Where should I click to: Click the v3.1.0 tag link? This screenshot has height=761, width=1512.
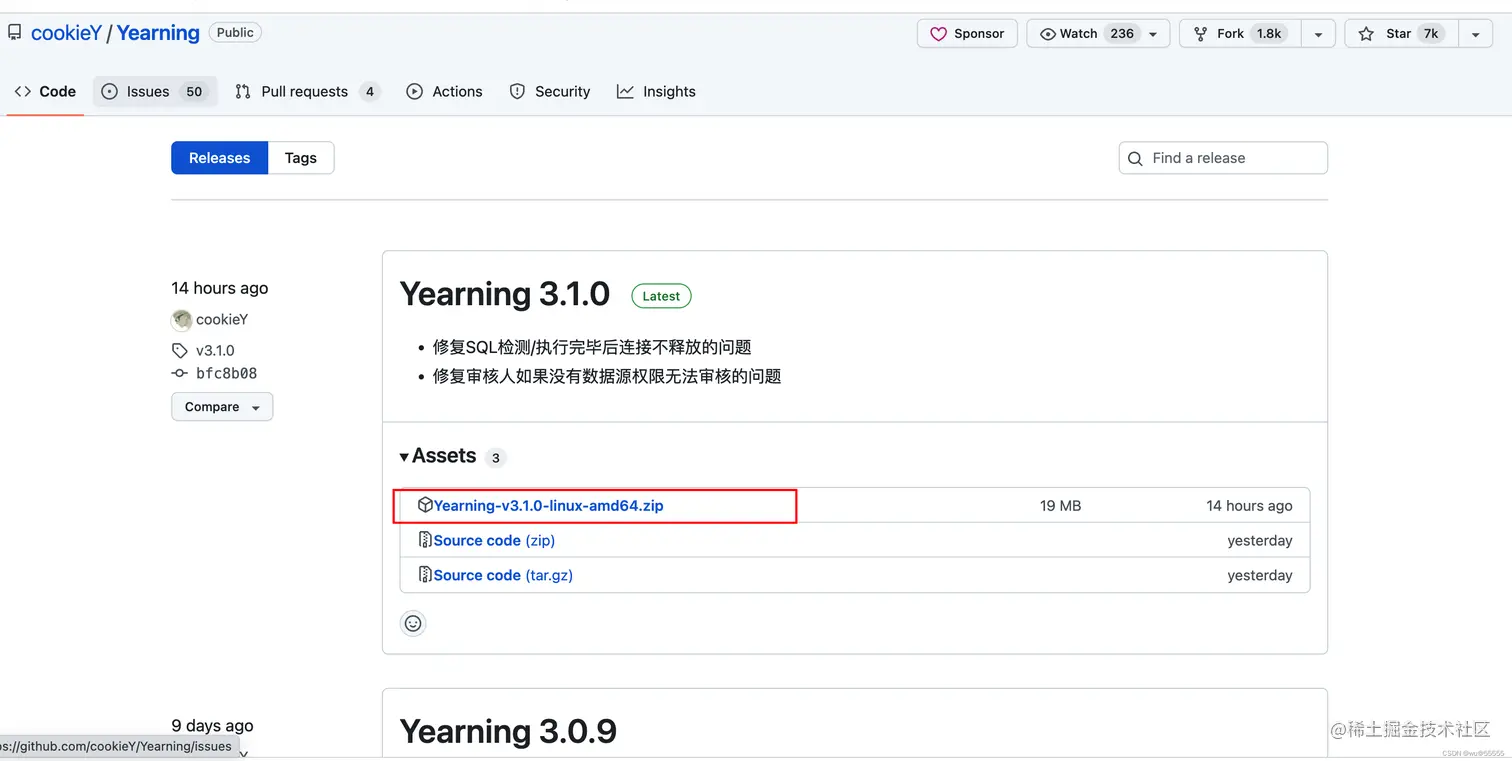point(215,351)
